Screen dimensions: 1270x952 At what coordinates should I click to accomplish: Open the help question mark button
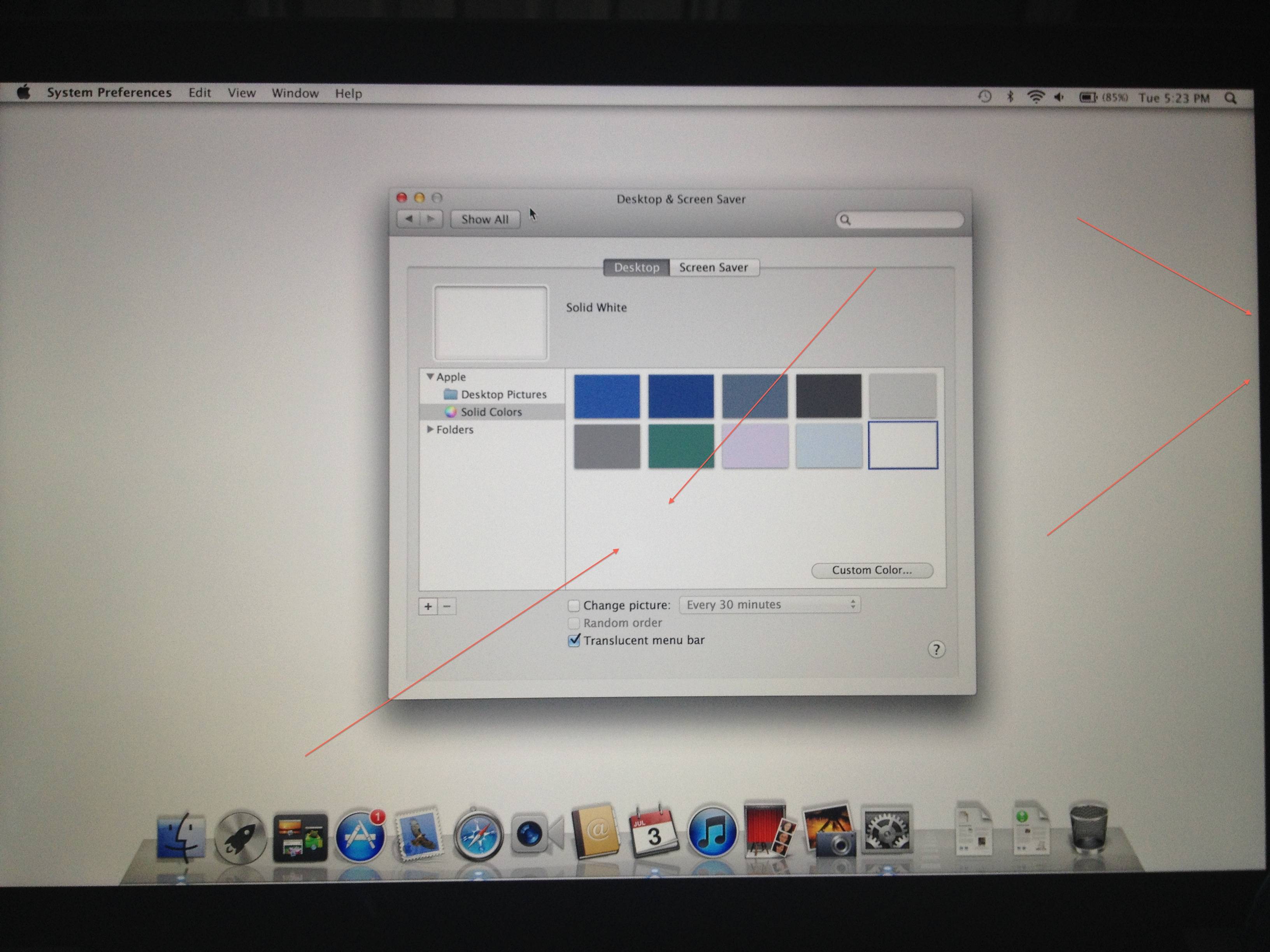(x=936, y=649)
